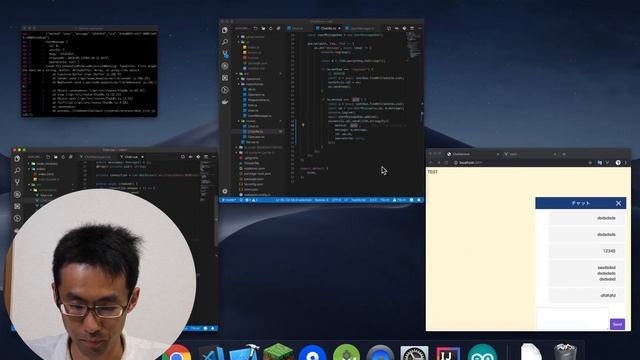Open Visual Studio Code from the Dock
Viewport: 640px width, 360px height.
pyautogui.click(x=211, y=353)
